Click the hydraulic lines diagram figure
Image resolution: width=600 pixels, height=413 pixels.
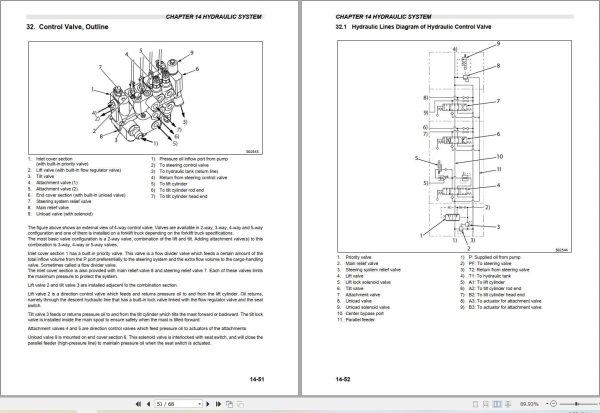[x=455, y=146]
